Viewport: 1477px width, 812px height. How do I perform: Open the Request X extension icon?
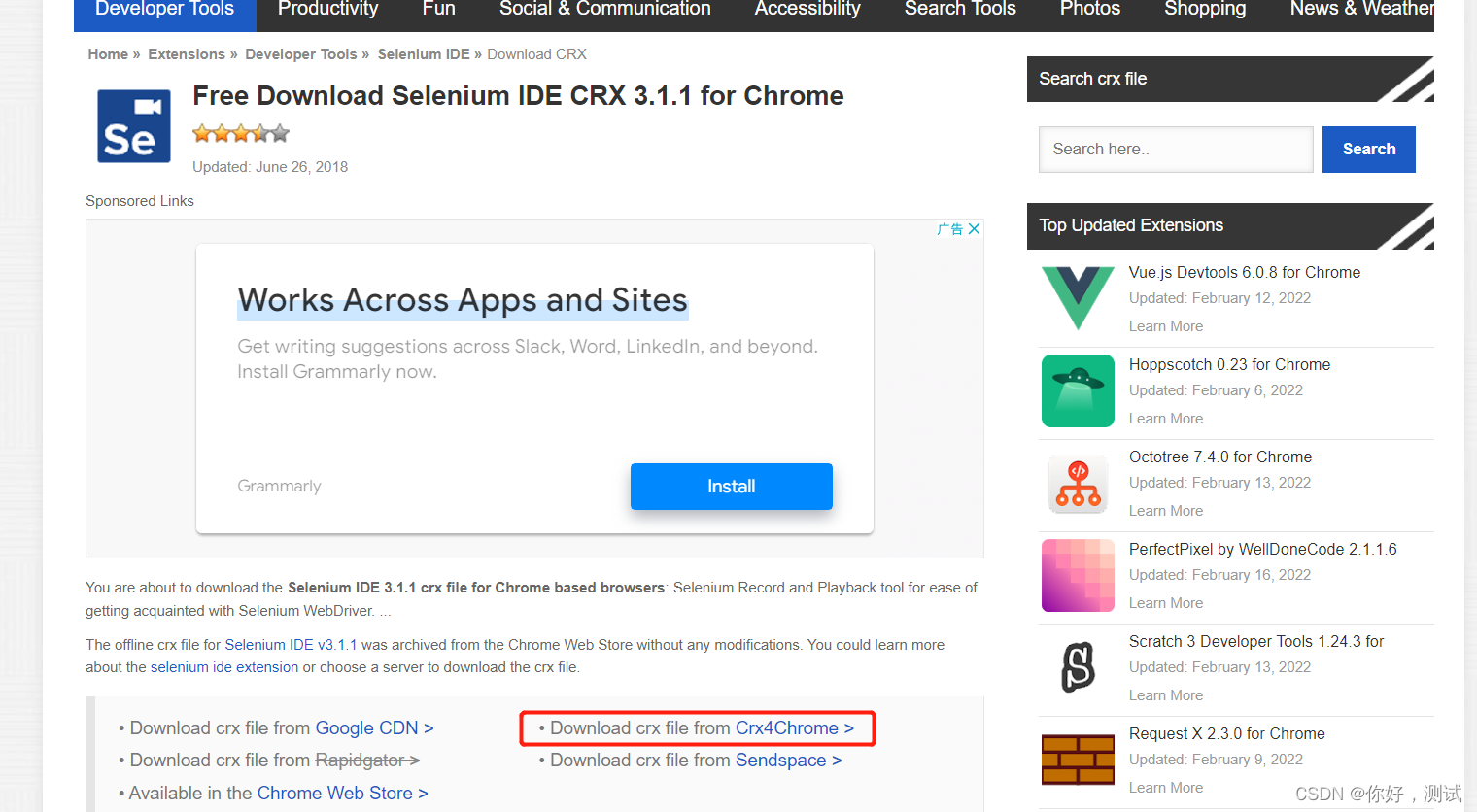coord(1078,761)
